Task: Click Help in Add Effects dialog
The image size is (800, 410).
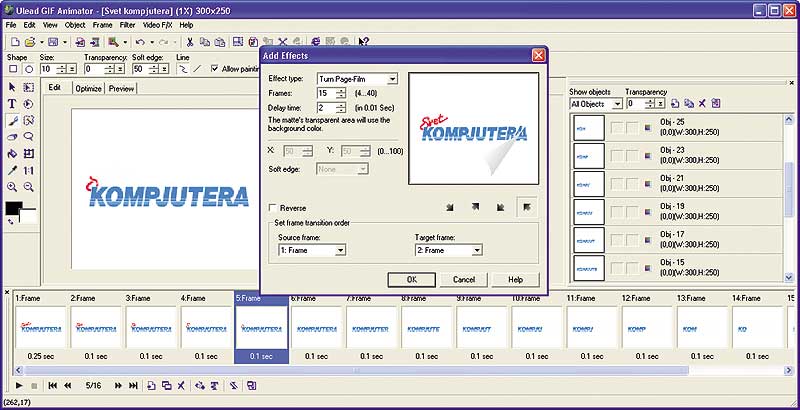Action: [515, 279]
